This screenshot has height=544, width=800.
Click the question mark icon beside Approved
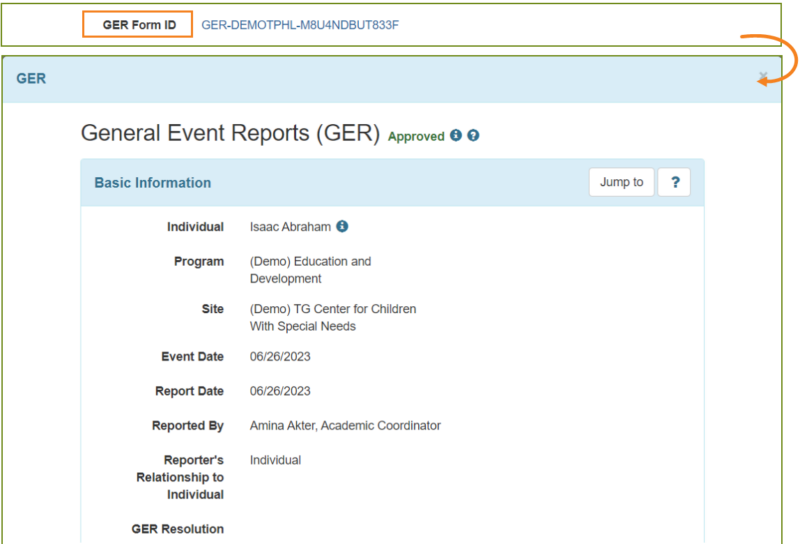(x=473, y=136)
